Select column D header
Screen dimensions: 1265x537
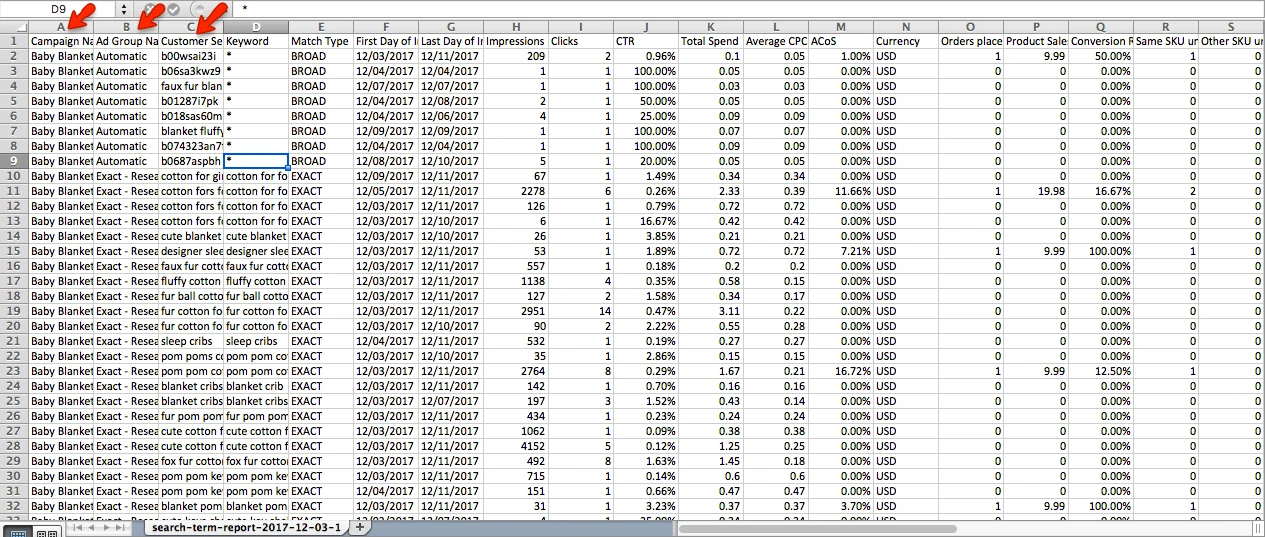coord(256,26)
